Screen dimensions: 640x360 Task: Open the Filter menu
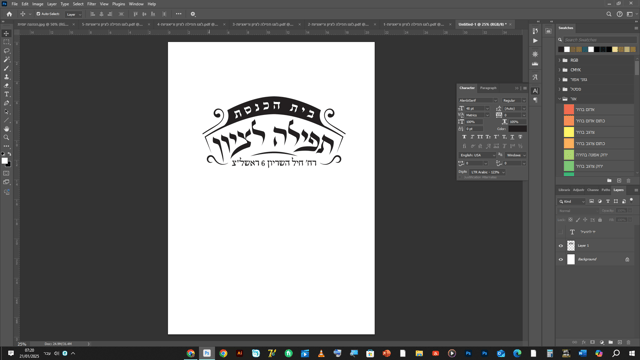click(91, 4)
